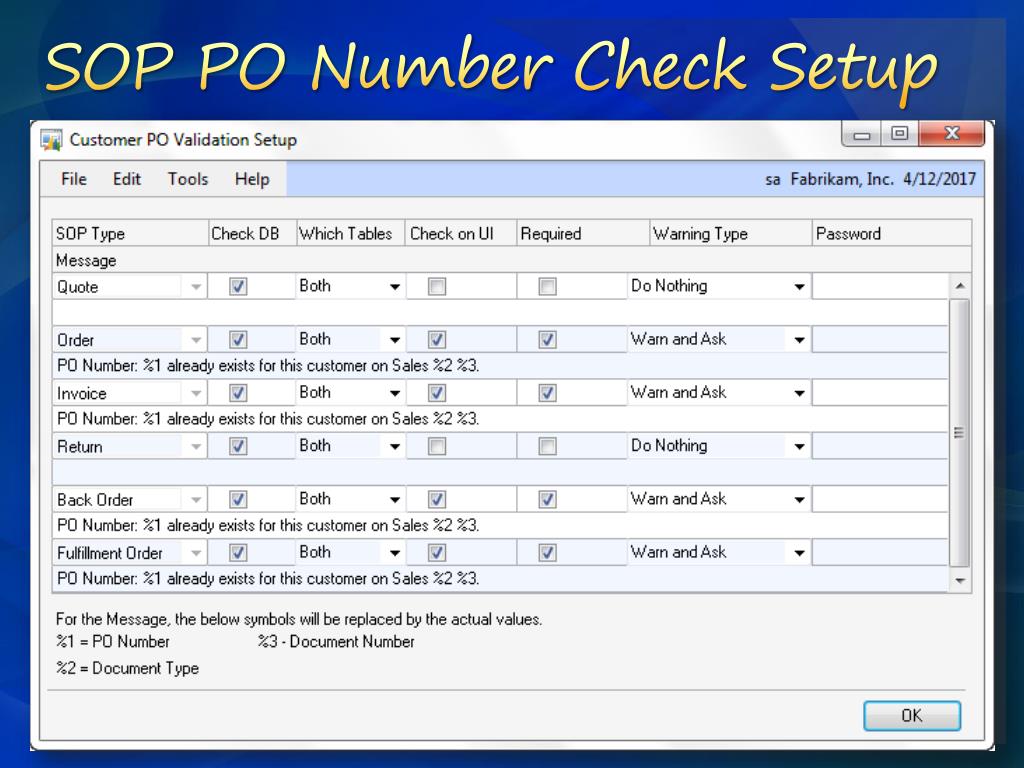Enable Check on UI for Return row
This screenshot has width=1024, height=768.
pos(437,446)
